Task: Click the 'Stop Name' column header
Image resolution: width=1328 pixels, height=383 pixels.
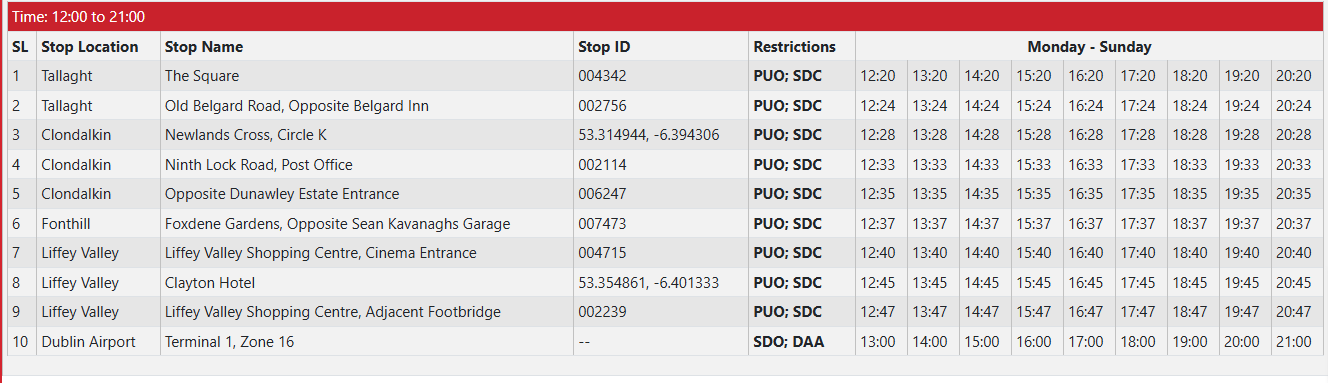Action: point(204,47)
